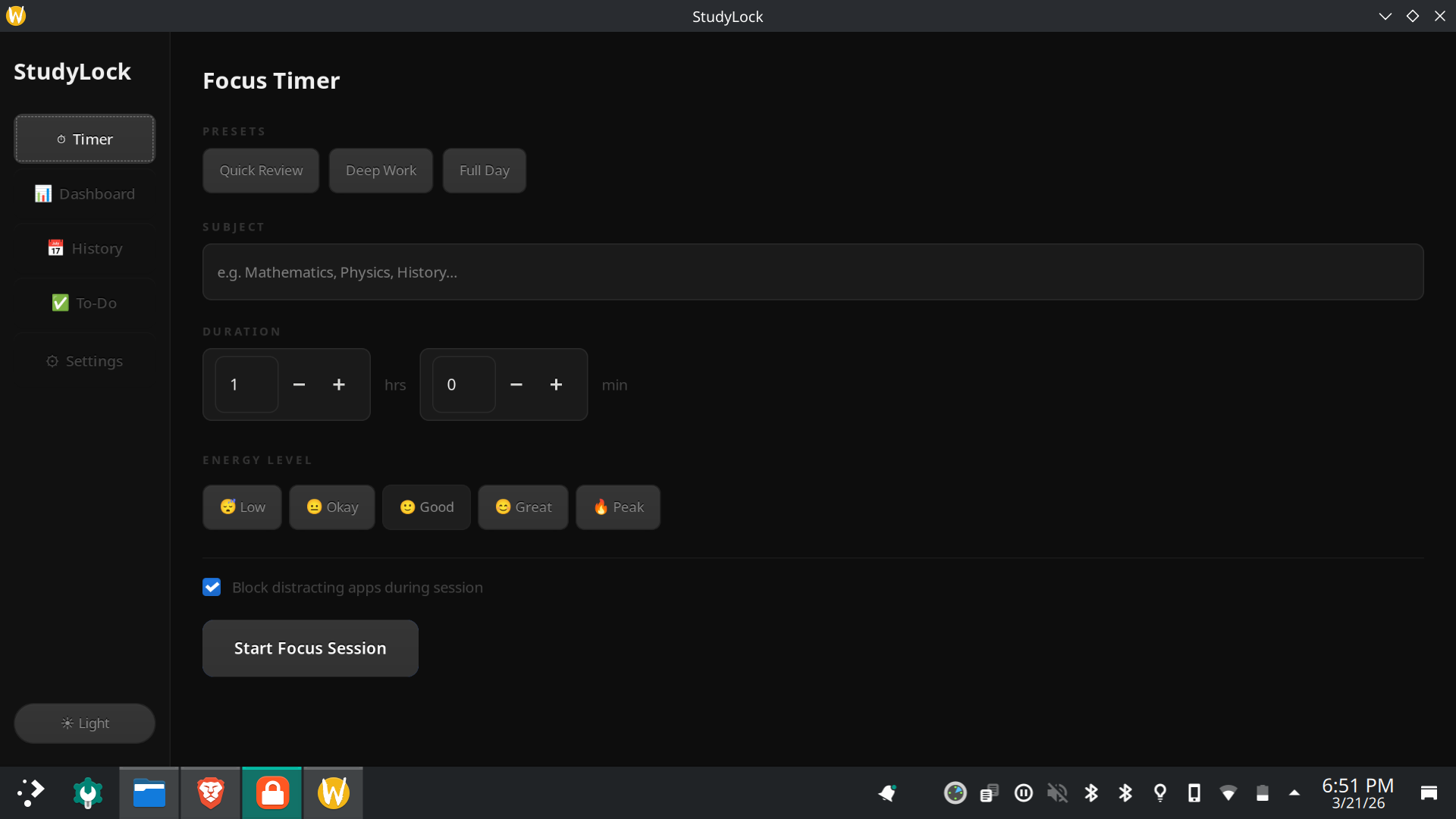Open Brave browser from the taskbar
This screenshot has height=819, width=1456.
click(211, 793)
